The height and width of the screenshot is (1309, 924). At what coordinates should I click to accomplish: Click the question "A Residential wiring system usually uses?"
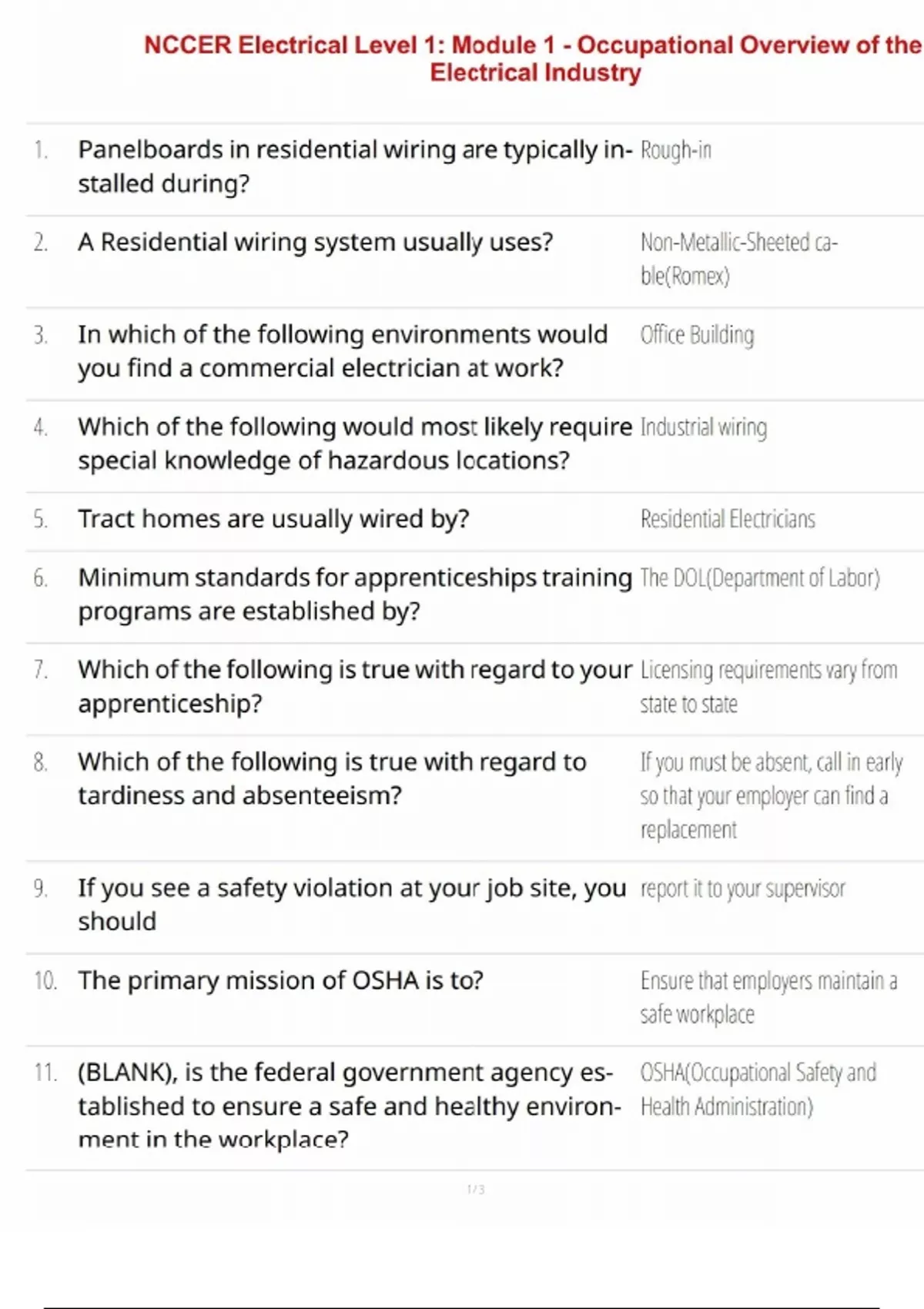(315, 243)
